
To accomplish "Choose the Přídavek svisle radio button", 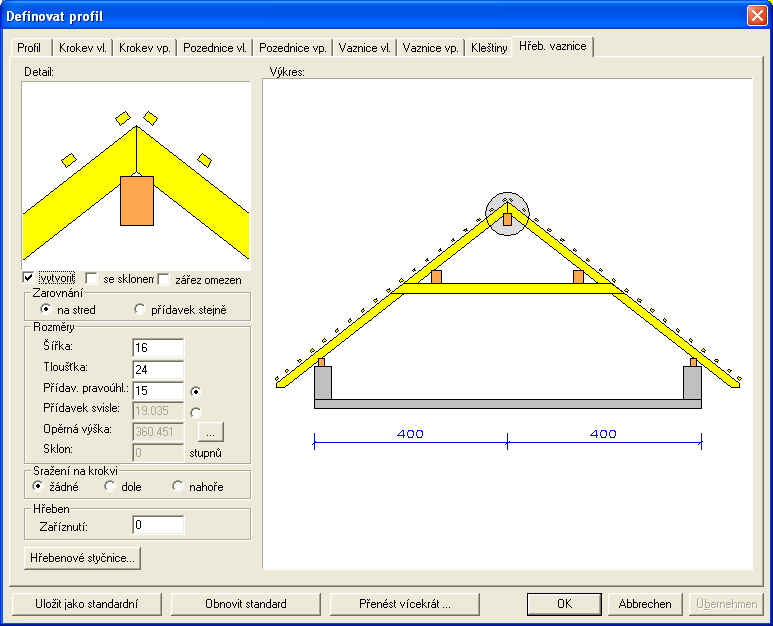I will 196,413.
